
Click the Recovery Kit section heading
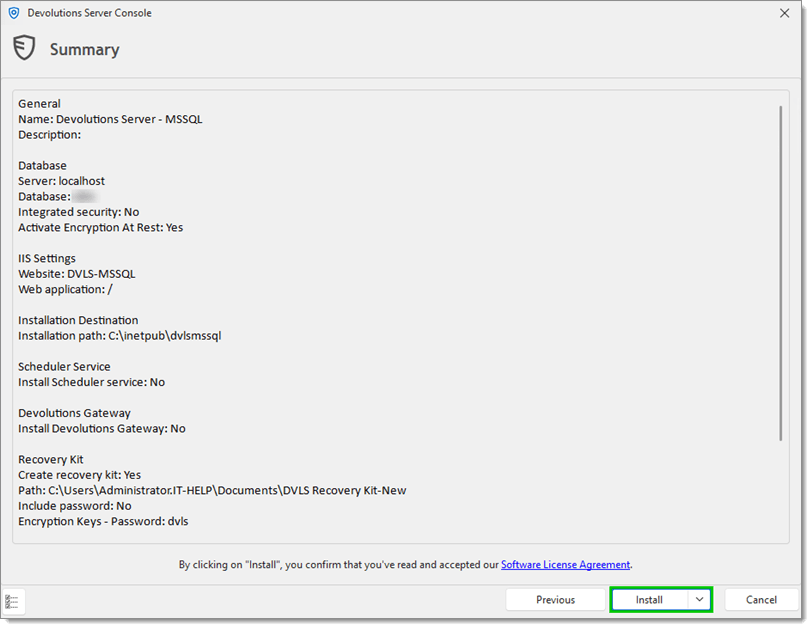[x=50, y=459]
